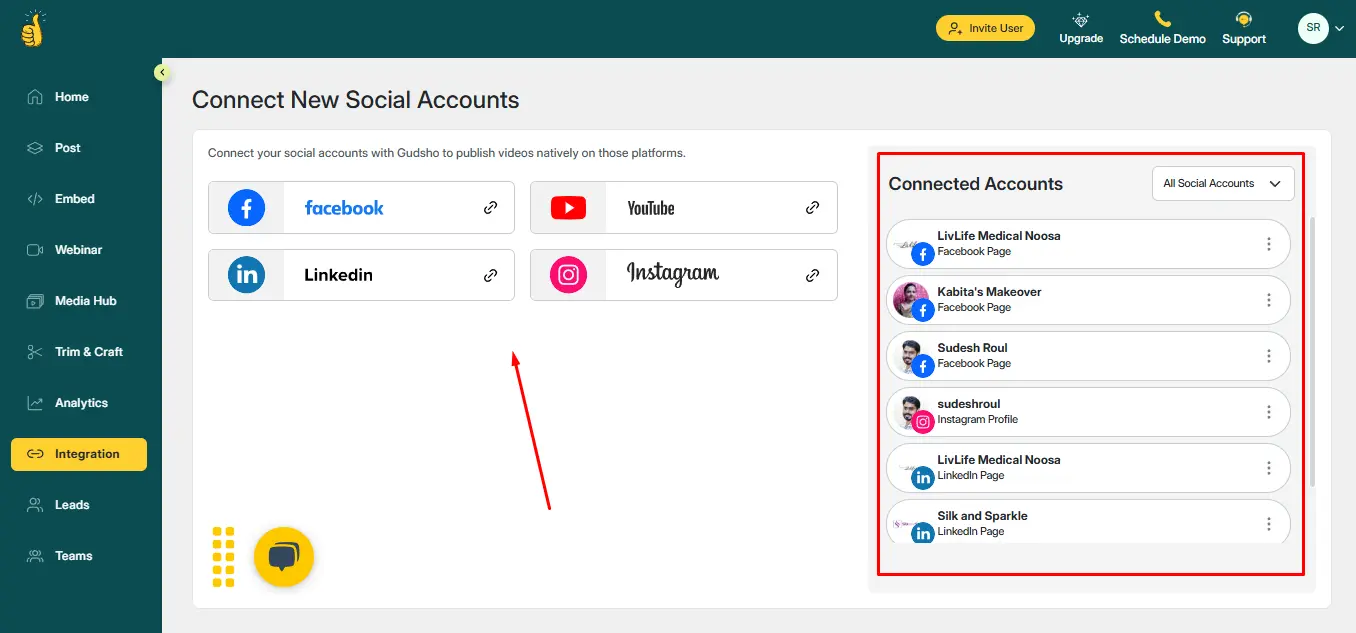Viewport: 1356px width, 633px height.
Task: Open options menu for Kabita's Makeover
Action: tap(1269, 300)
